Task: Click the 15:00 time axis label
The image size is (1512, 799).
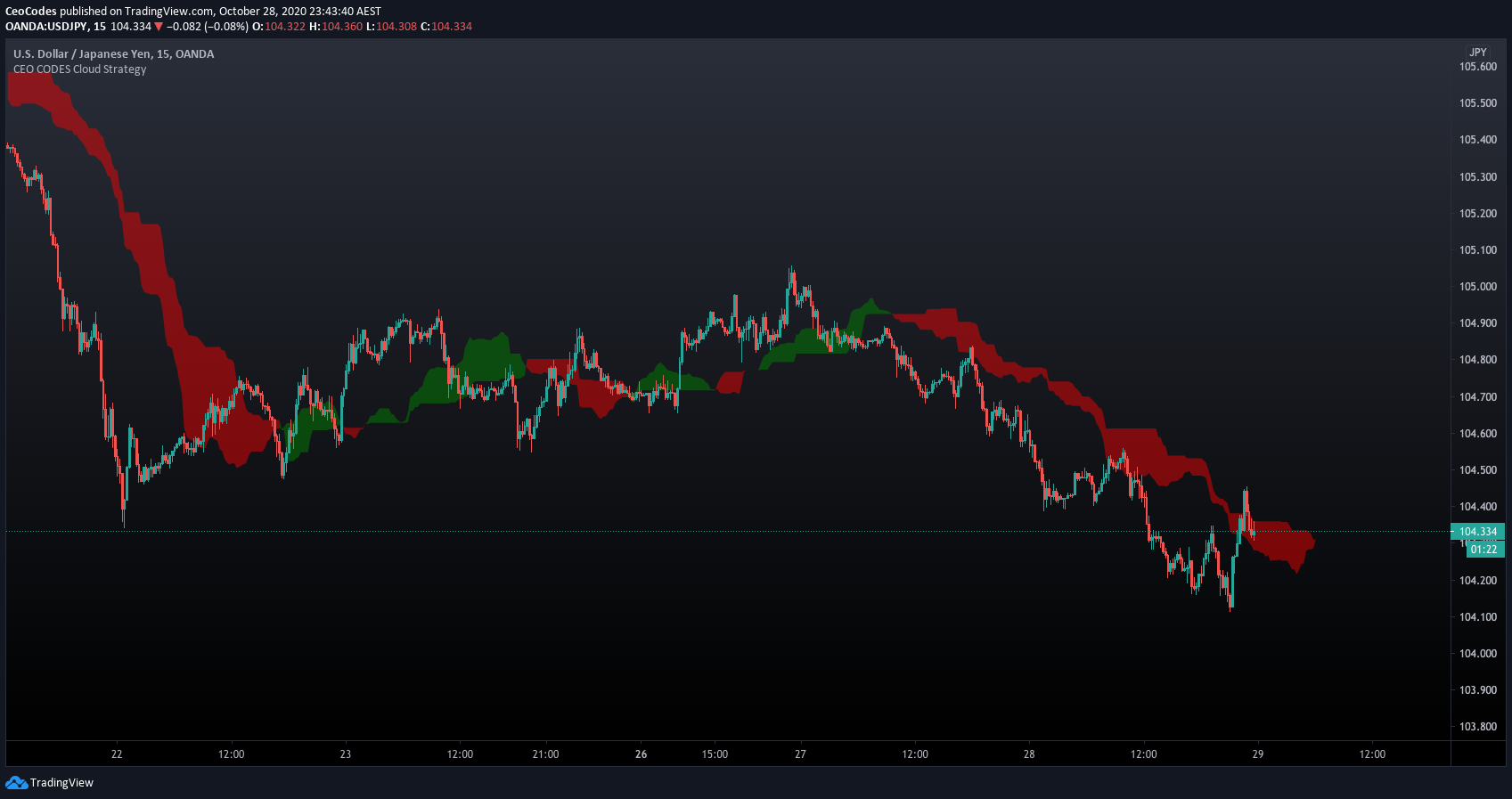Action: pos(715,754)
